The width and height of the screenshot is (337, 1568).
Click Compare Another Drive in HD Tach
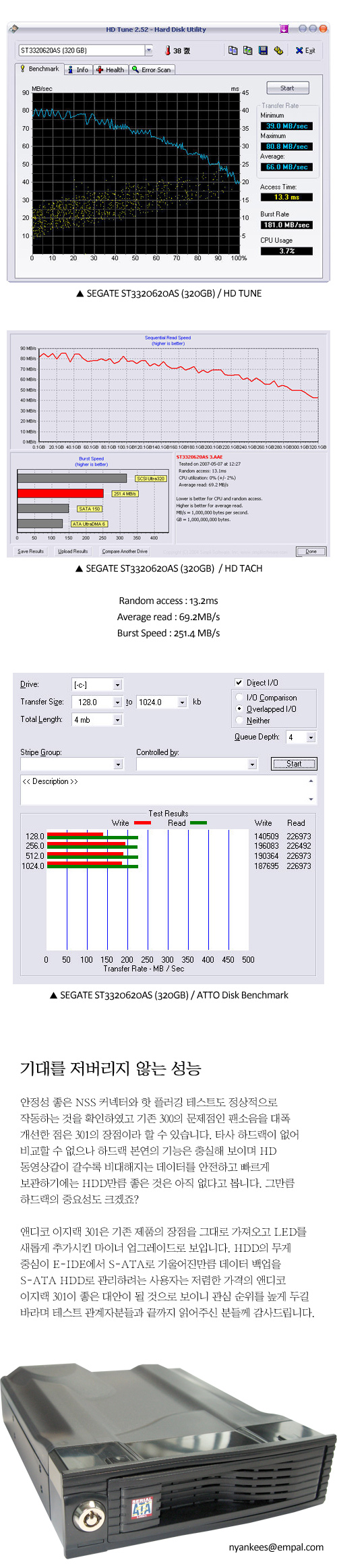[125, 551]
